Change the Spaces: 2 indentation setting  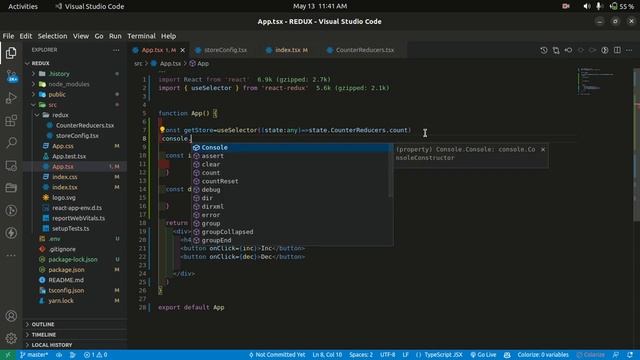(361, 355)
